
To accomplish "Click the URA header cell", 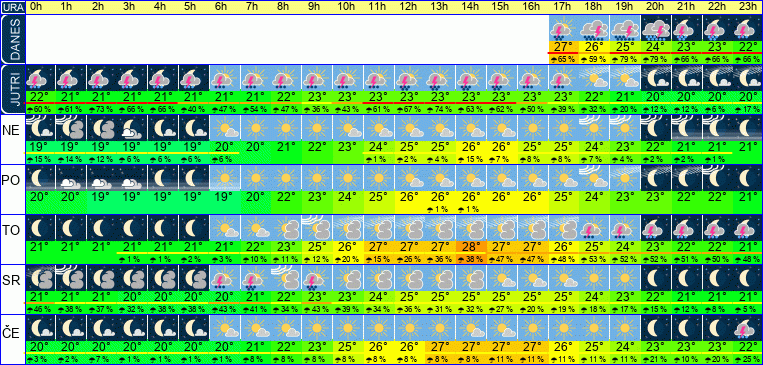I will tap(13, 7).
